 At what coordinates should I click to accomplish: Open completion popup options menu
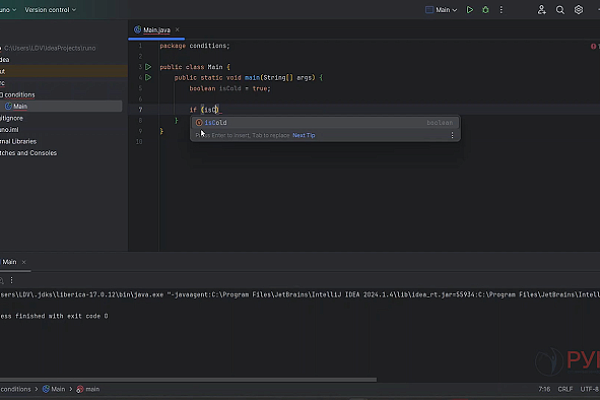pos(452,136)
